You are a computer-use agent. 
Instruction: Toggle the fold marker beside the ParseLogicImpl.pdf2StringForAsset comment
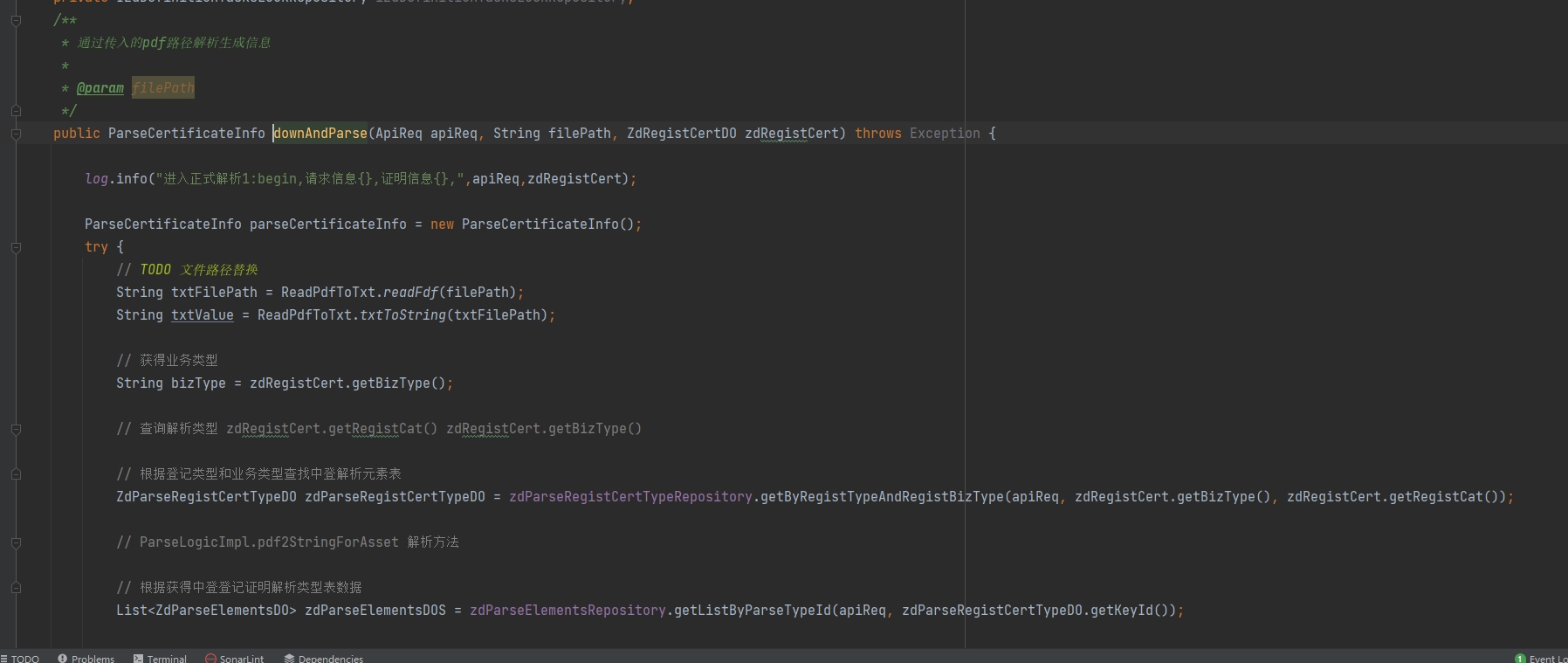[x=16, y=542]
